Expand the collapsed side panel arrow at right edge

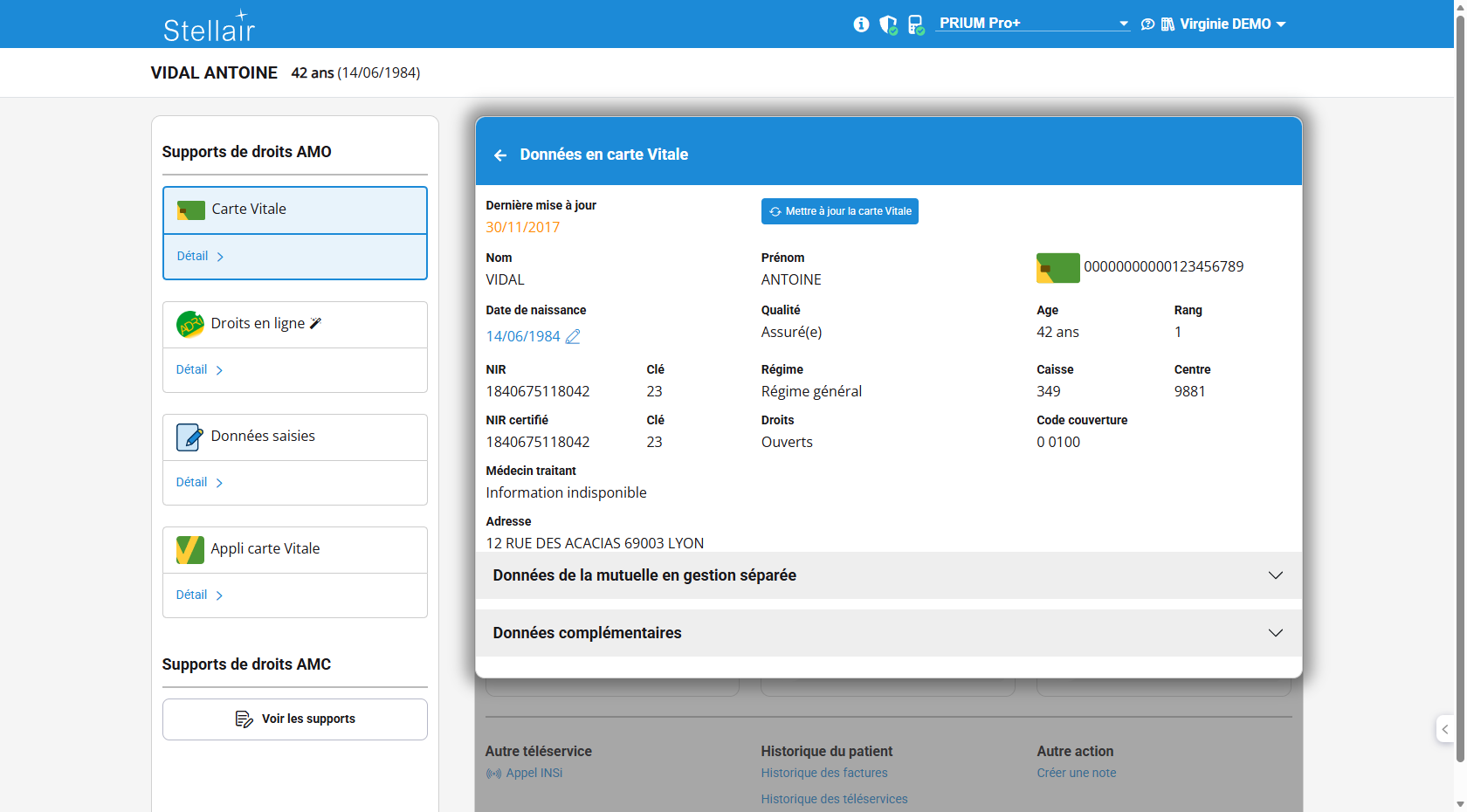point(1445,729)
